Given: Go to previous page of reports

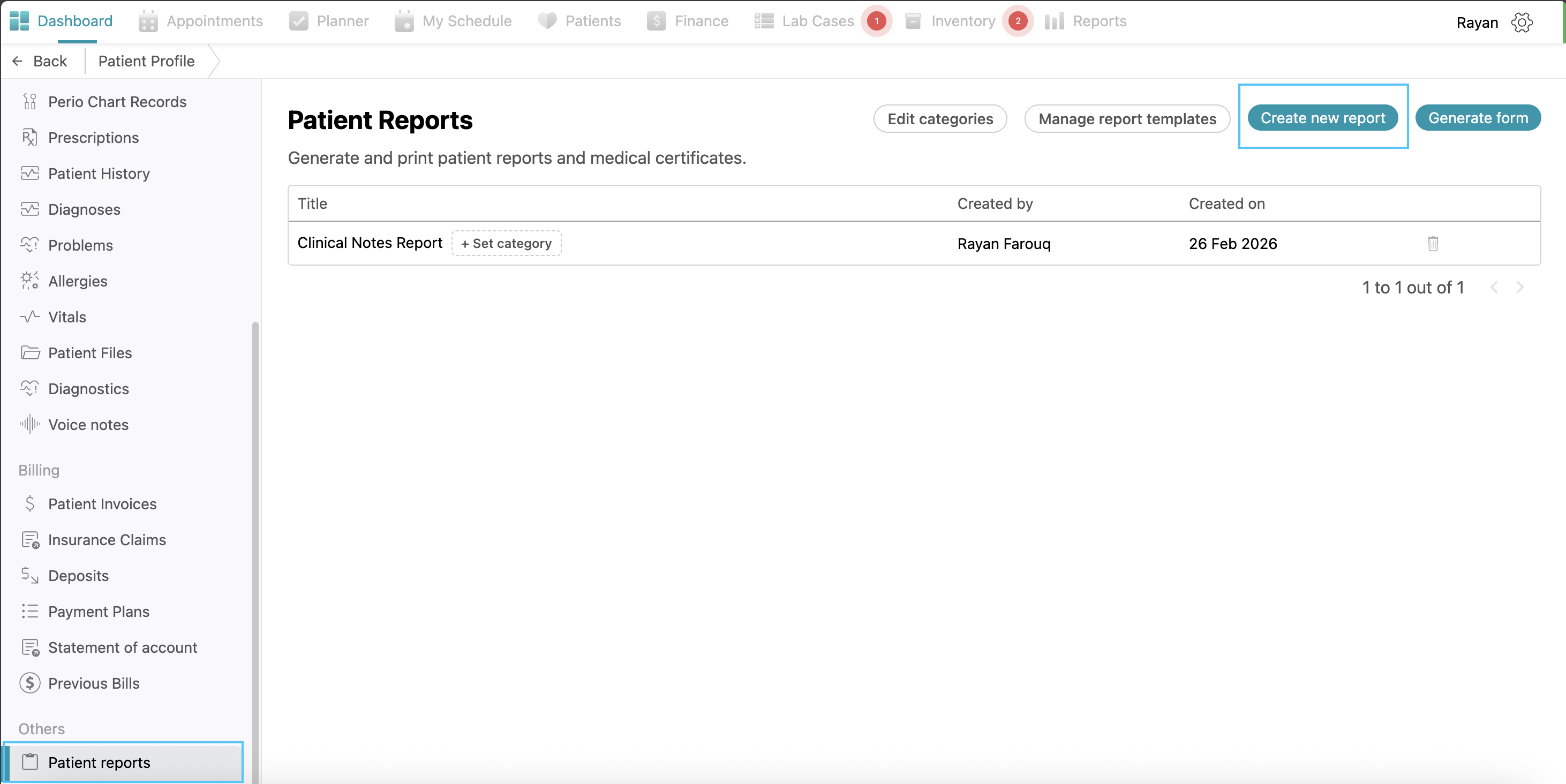Looking at the screenshot, I should pyautogui.click(x=1494, y=288).
